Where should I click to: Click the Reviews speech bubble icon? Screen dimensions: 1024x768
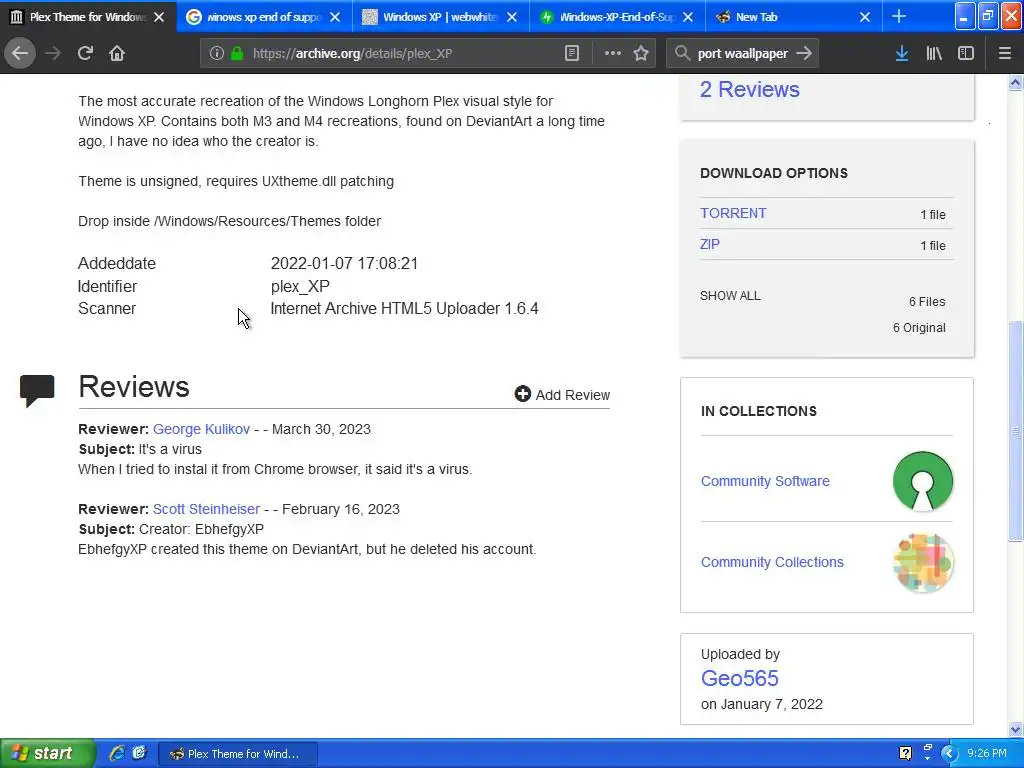[x=37, y=391]
